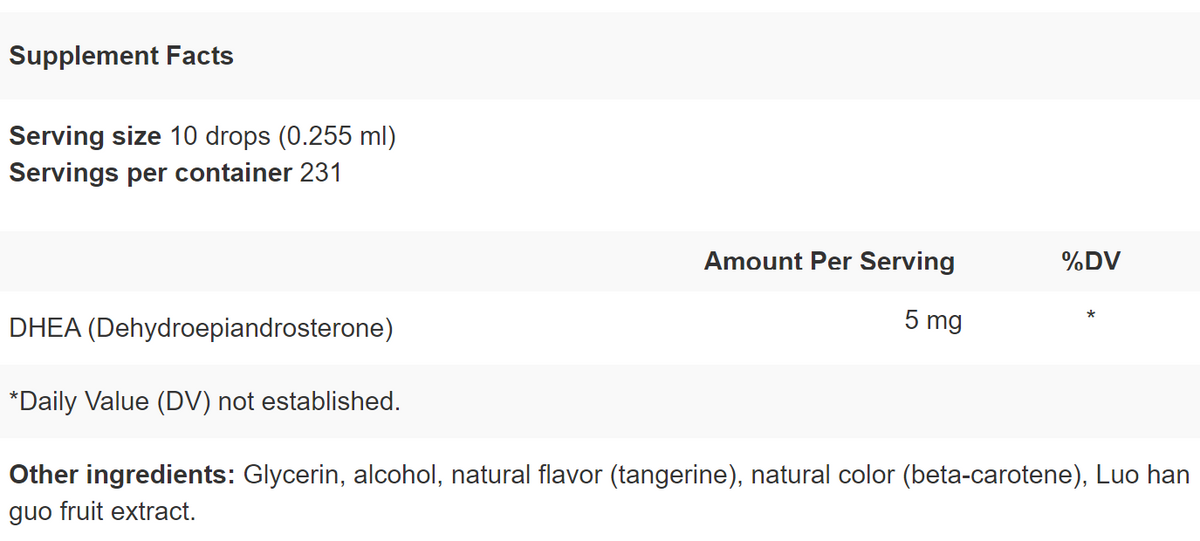Click the Serving size label
This screenshot has height=541, width=1200.
(x=85, y=136)
